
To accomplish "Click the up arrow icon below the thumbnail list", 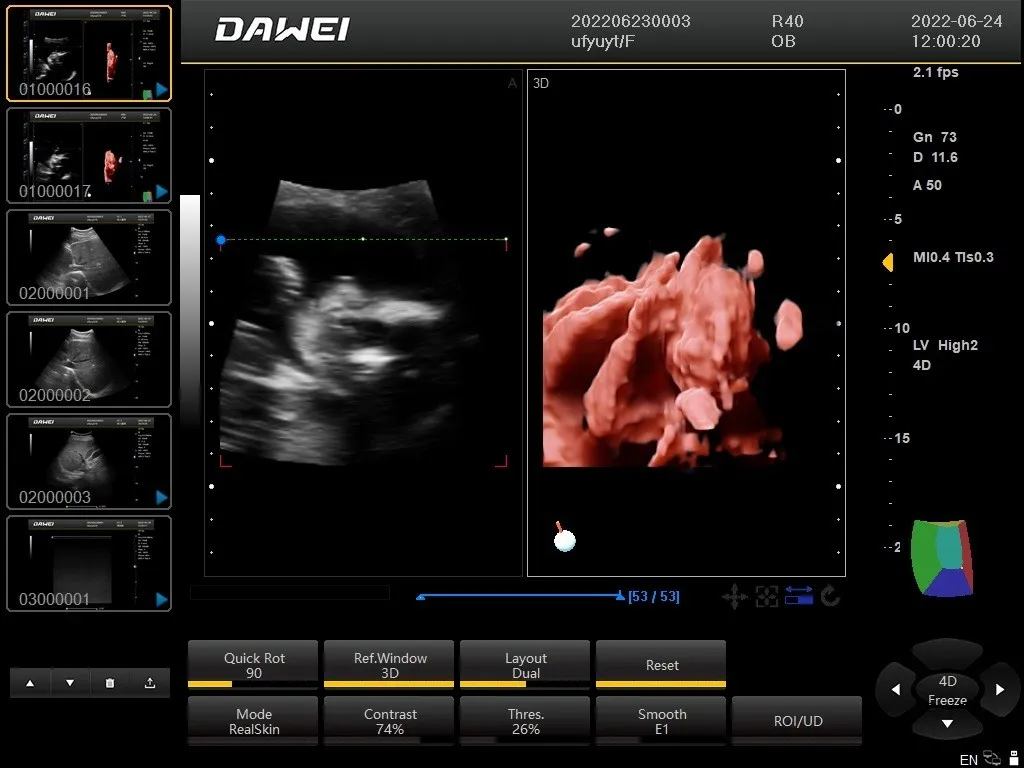I will 29,682.
